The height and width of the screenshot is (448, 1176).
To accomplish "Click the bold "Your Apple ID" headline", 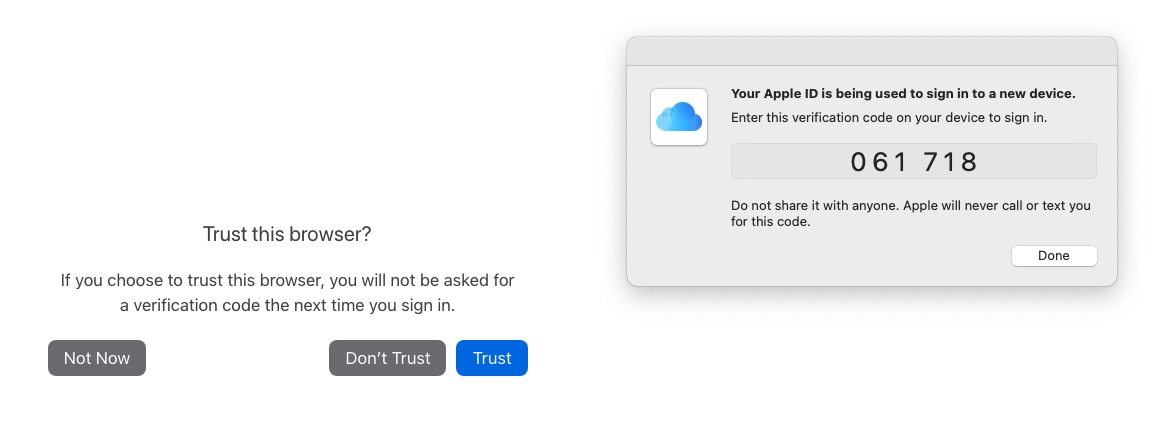I will point(903,94).
